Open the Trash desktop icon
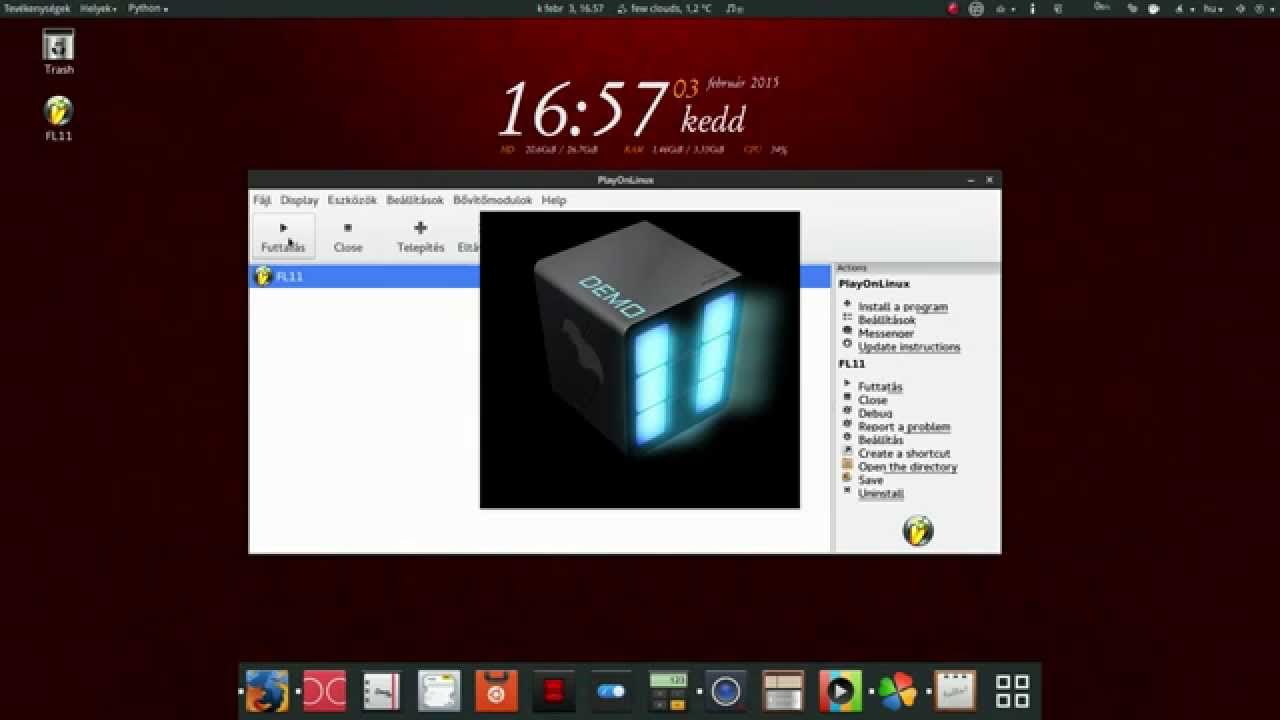The height and width of the screenshot is (720, 1280). (59, 51)
